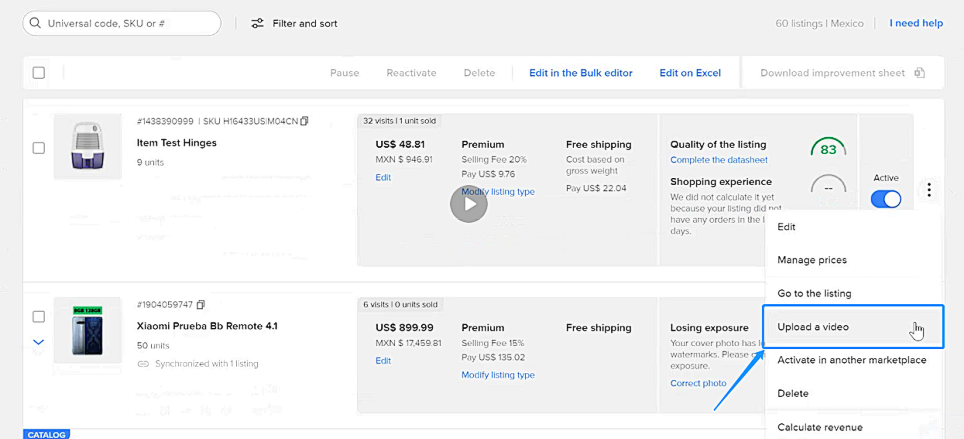Click the "Shopping experience" heading

click(x=721, y=181)
